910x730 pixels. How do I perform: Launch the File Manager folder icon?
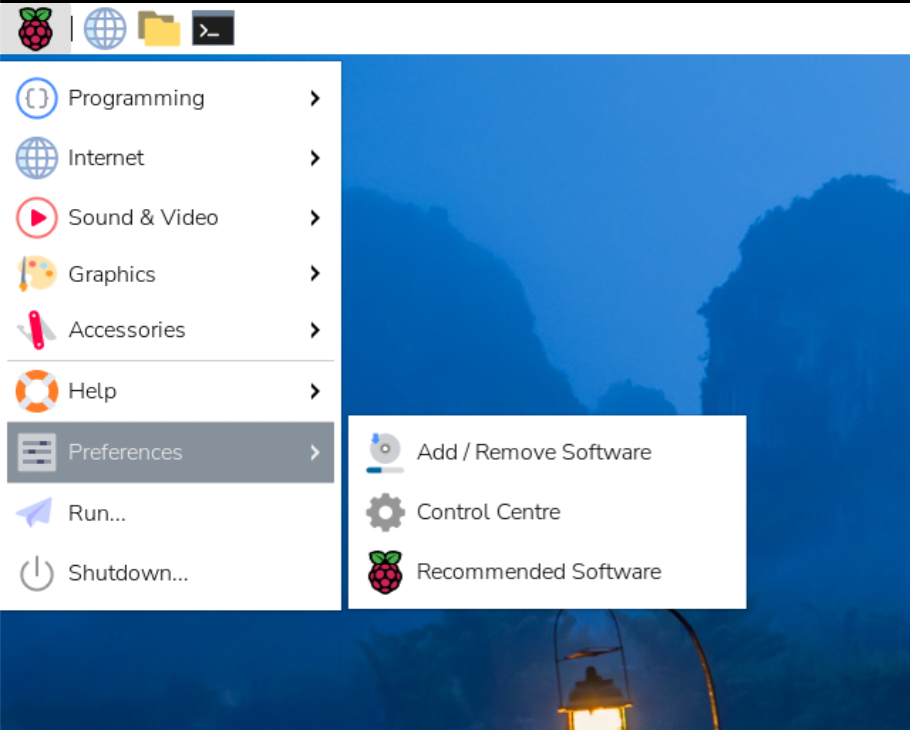point(159,29)
